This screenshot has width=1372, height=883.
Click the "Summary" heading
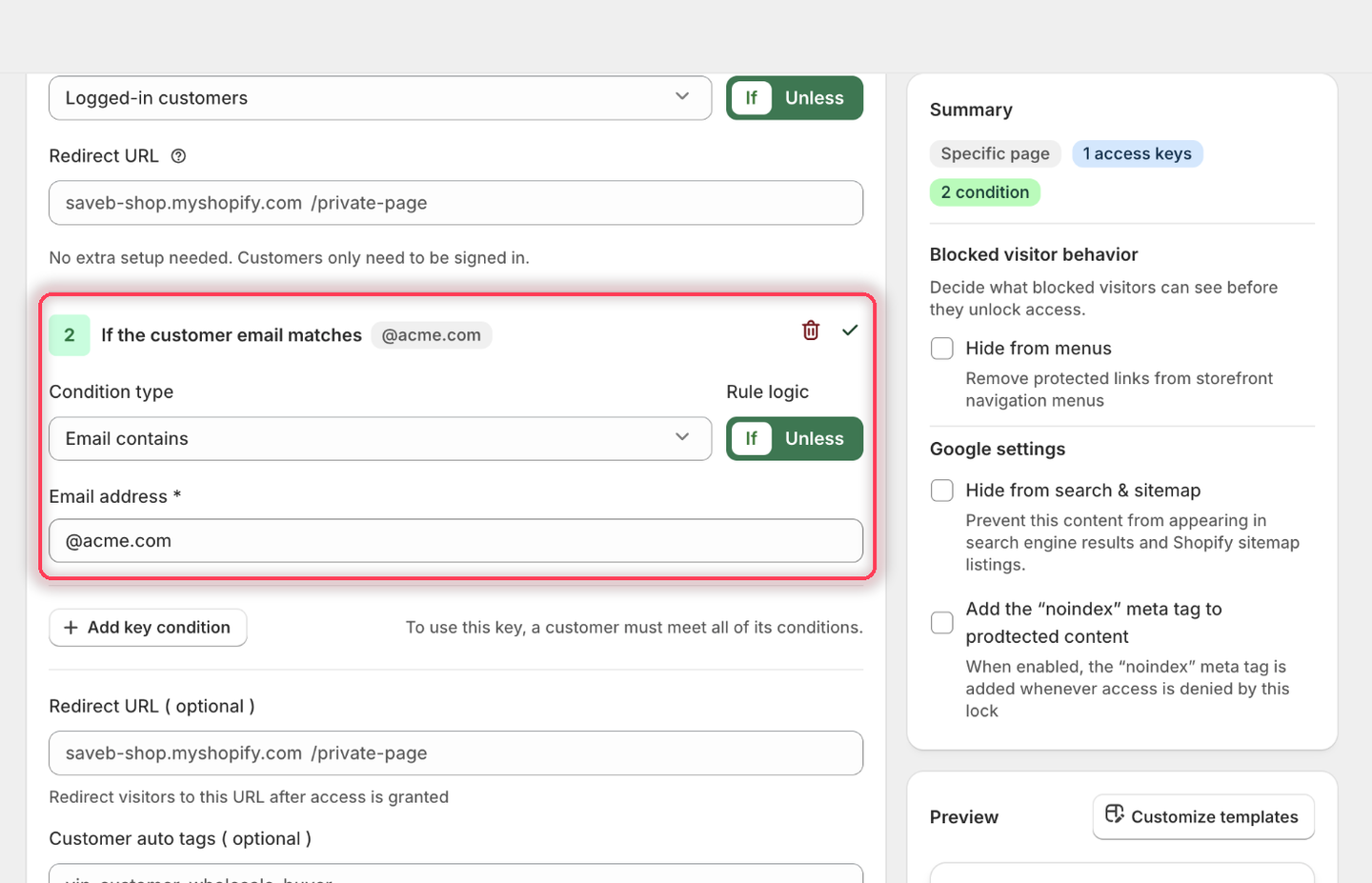[x=971, y=110]
